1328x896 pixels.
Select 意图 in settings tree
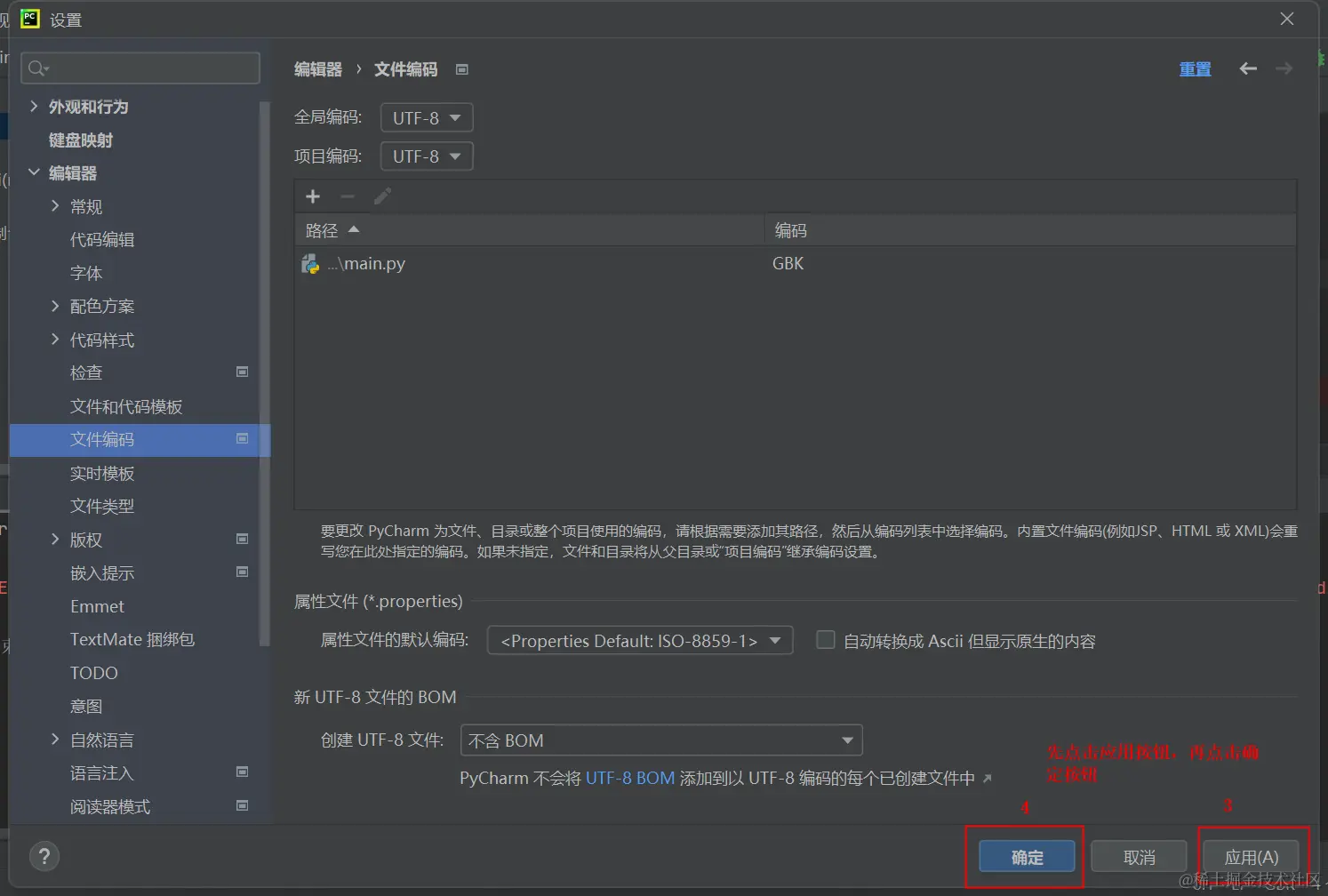click(x=86, y=706)
